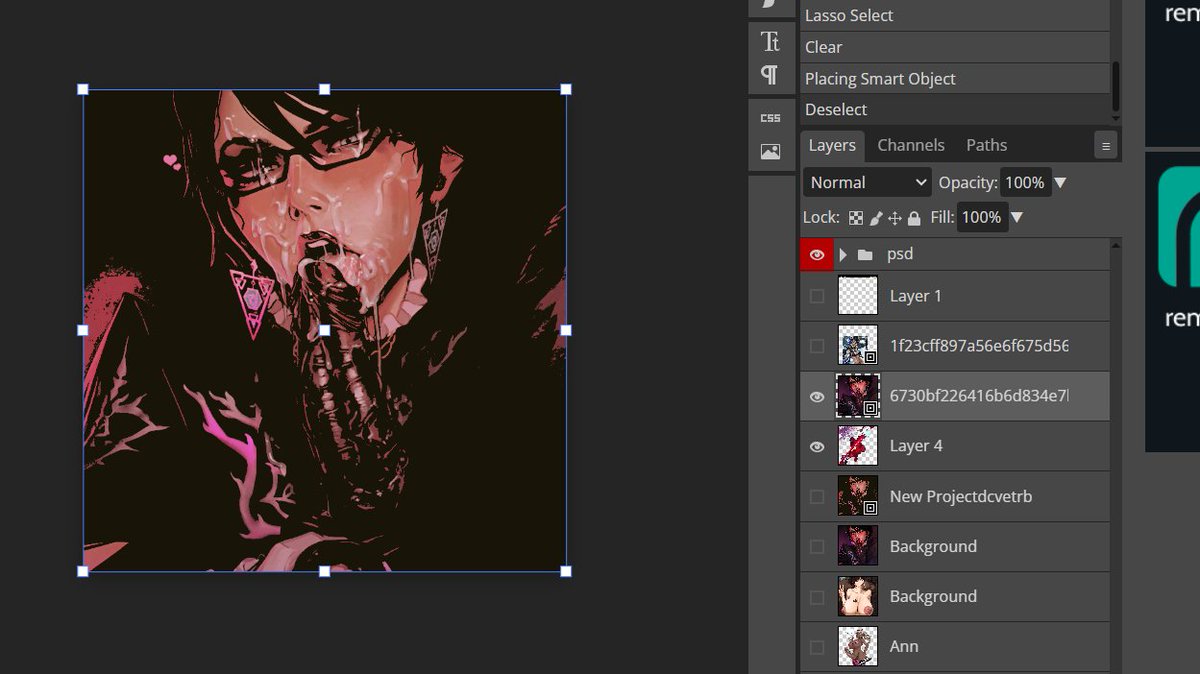The height and width of the screenshot is (674, 1200).
Task: Click top-right corner transform handle on canvas
Action: click(x=566, y=89)
